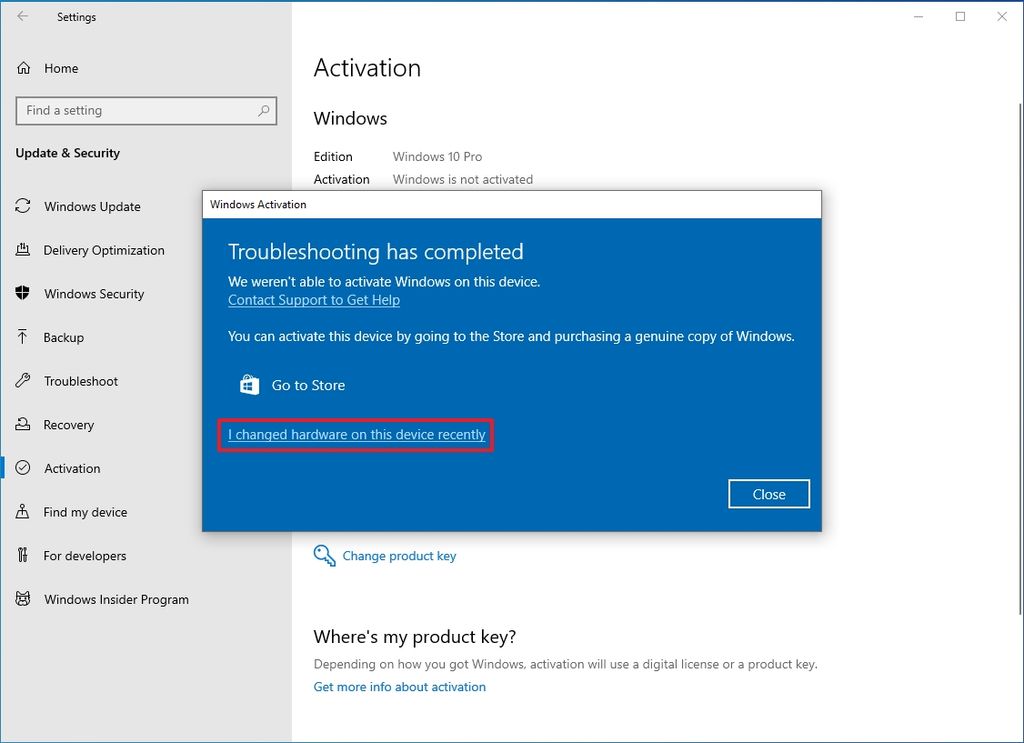1024x743 pixels.
Task: Click inside the Find a setting search box
Action: pos(140,110)
